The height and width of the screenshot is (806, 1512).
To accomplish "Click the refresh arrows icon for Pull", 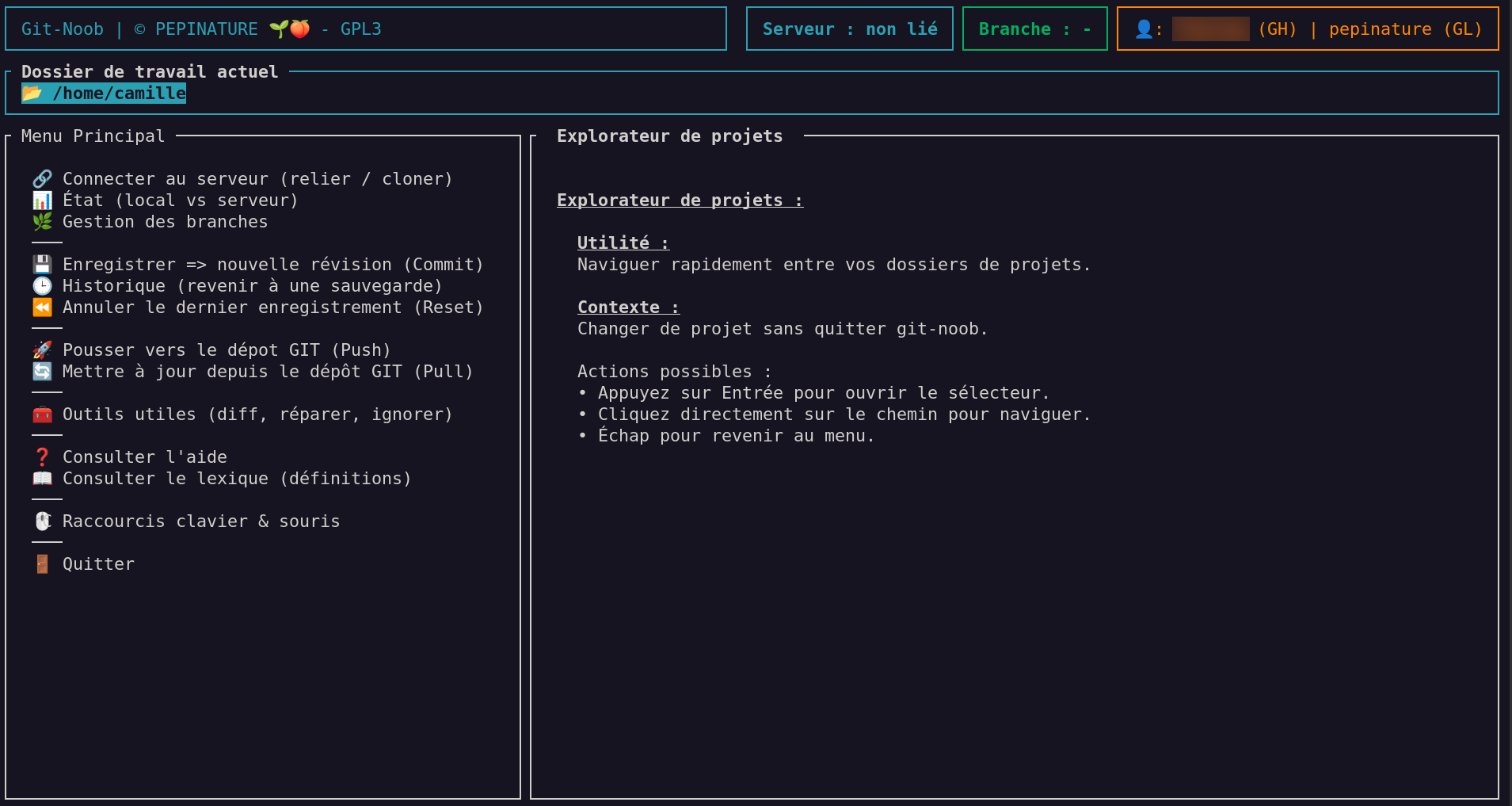I will tap(42, 372).
